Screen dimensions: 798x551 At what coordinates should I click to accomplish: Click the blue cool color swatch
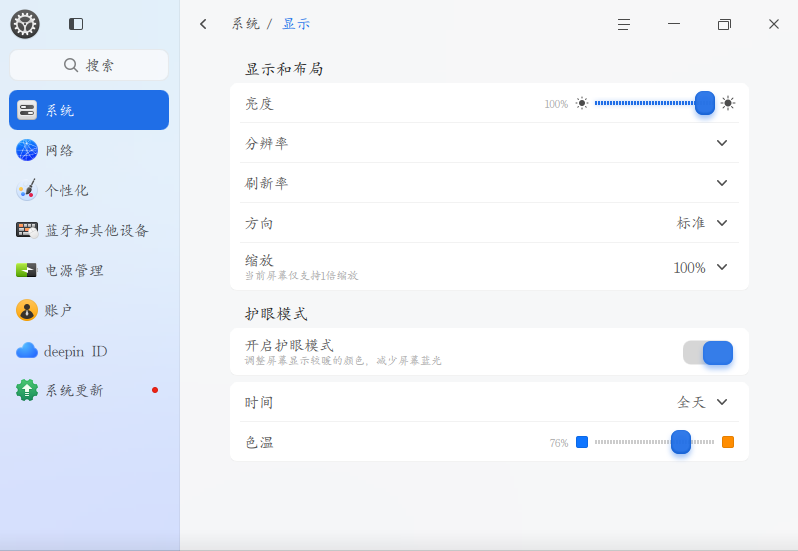tap(582, 442)
